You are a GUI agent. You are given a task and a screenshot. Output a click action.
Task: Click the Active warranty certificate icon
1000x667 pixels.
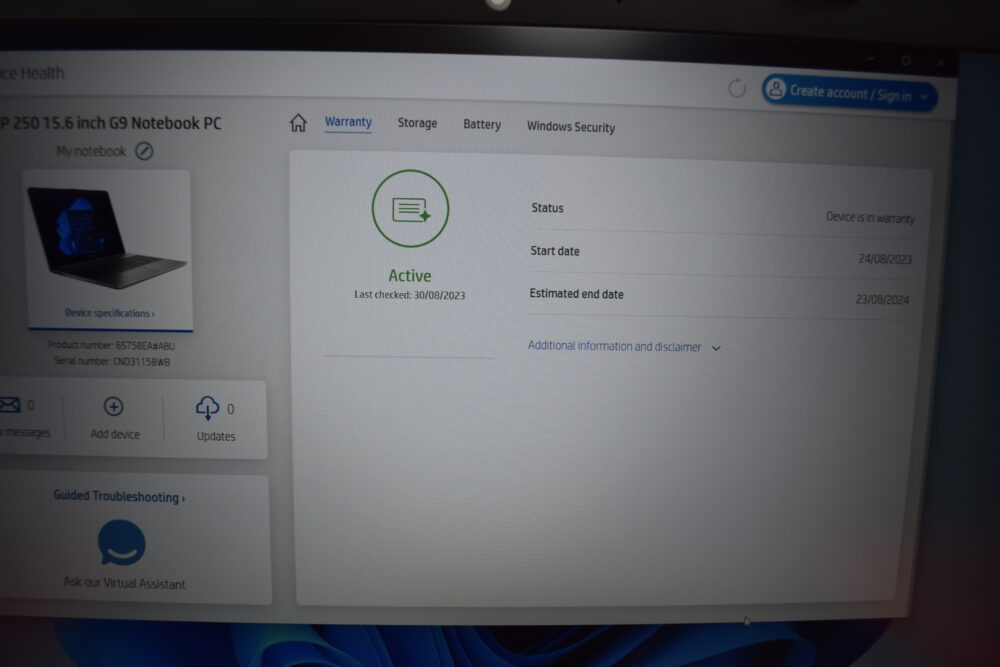coord(410,209)
